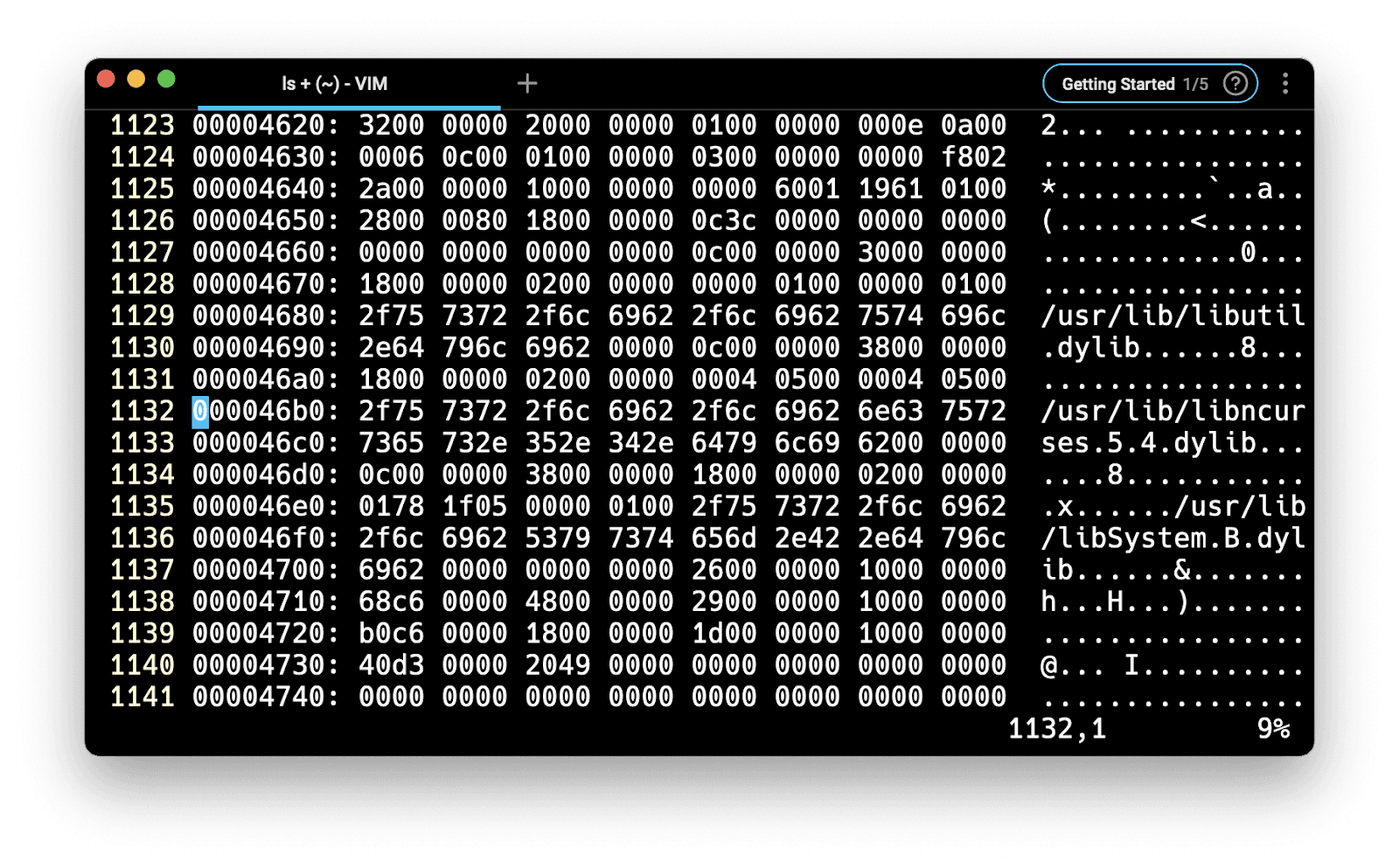Click the yellow minimize window button

coord(136,80)
